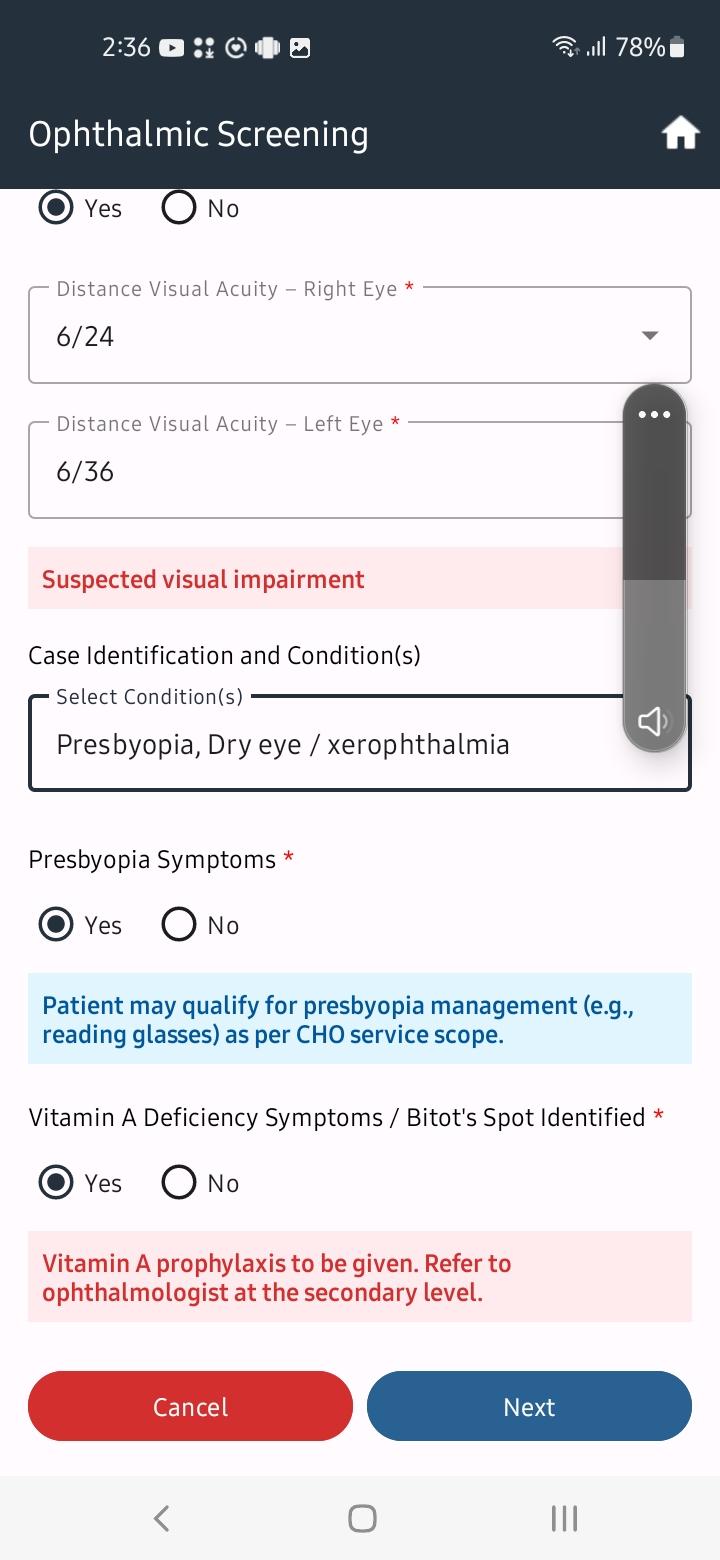Tap the YouTube notification icon in status bar
The image size is (720, 1560).
coord(172,47)
